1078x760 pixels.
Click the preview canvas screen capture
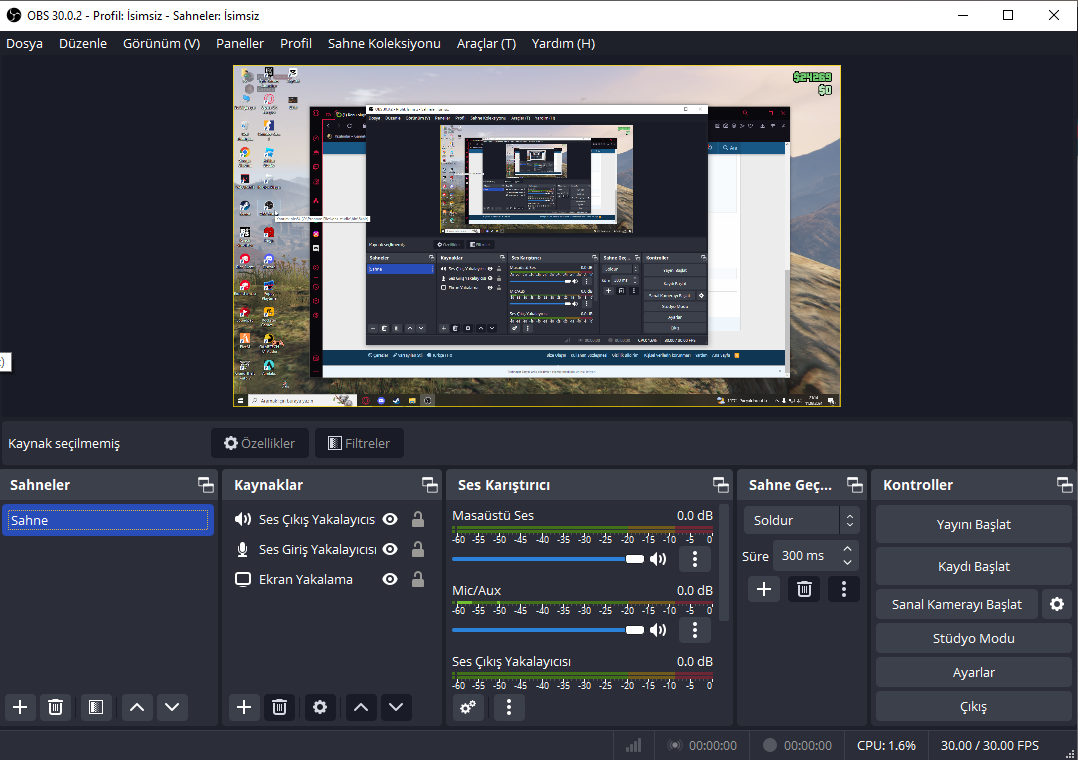[537, 236]
